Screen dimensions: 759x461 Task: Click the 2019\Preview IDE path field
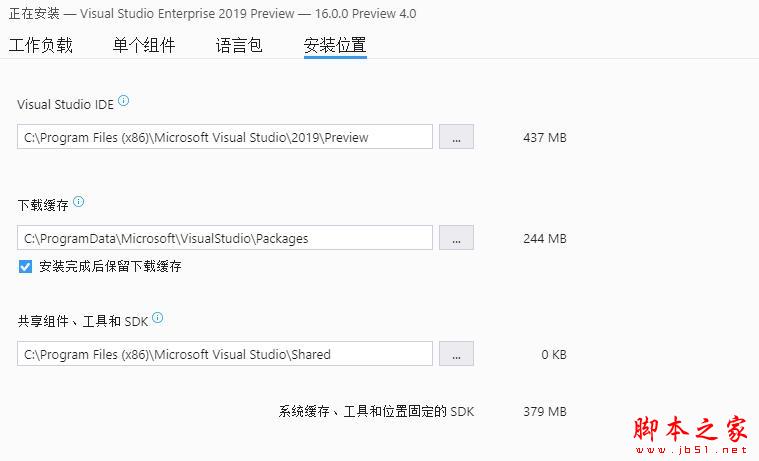tap(225, 137)
